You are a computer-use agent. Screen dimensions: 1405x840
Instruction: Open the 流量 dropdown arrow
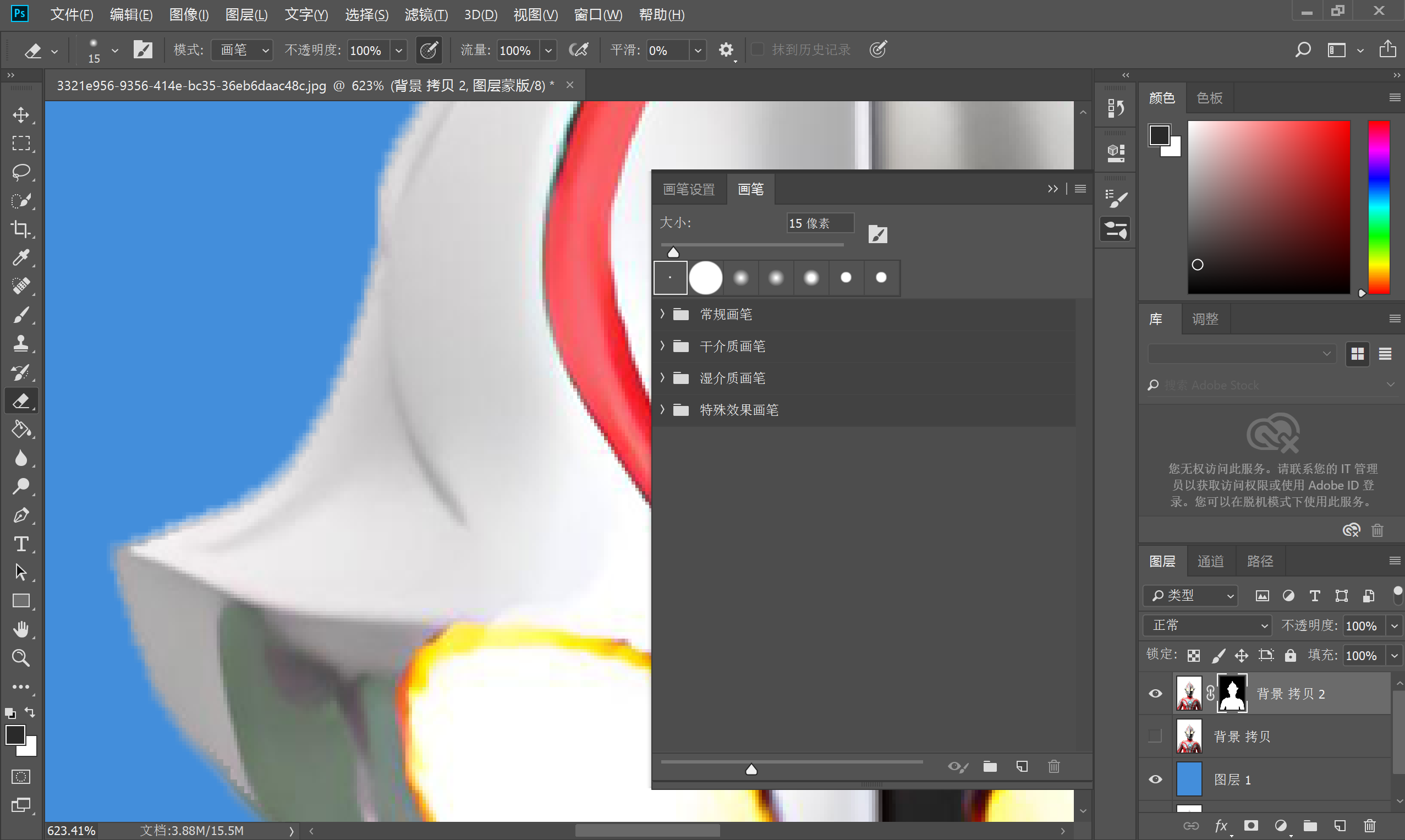click(548, 50)
